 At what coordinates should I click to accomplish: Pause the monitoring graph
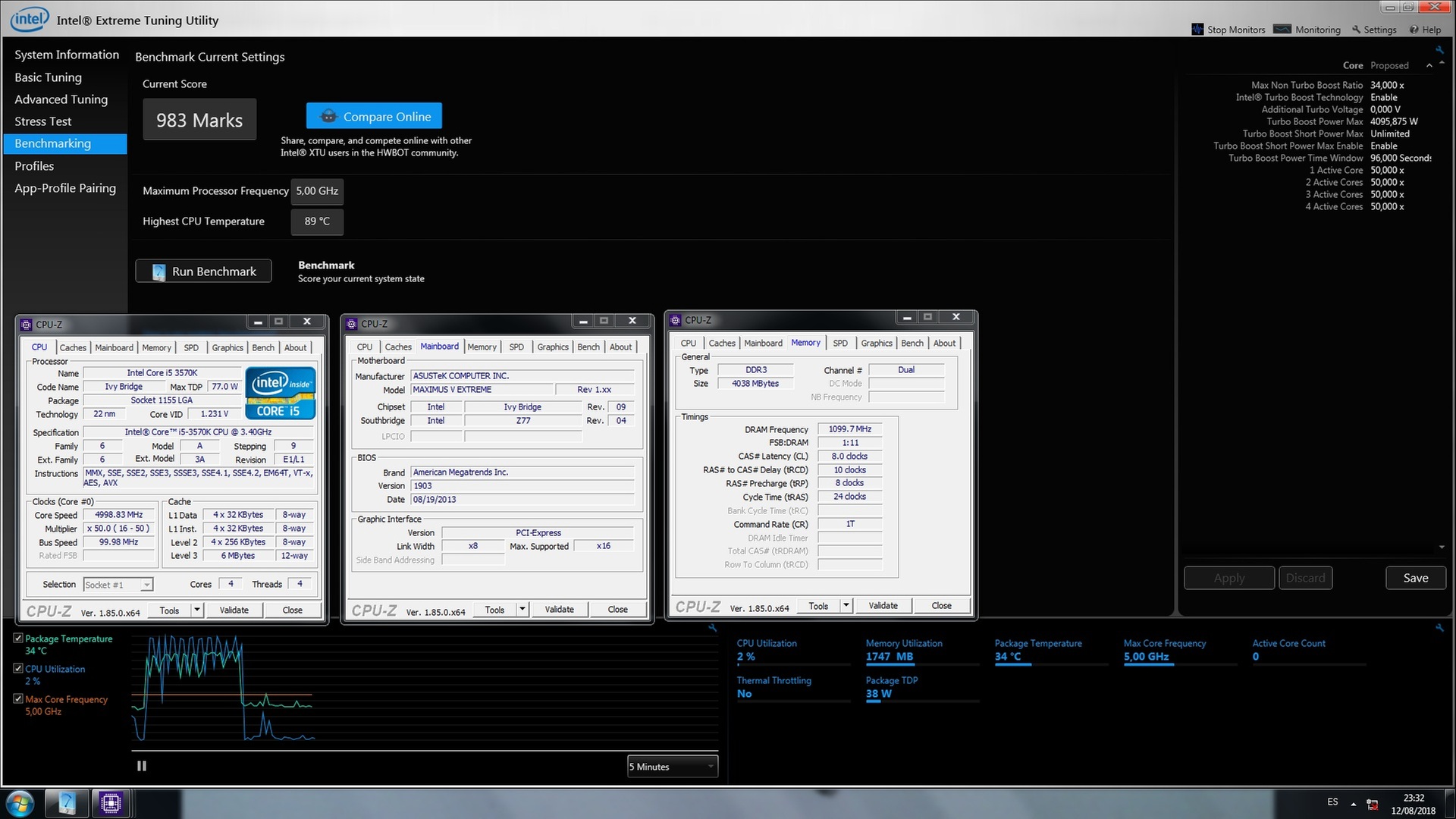(142, 766)
